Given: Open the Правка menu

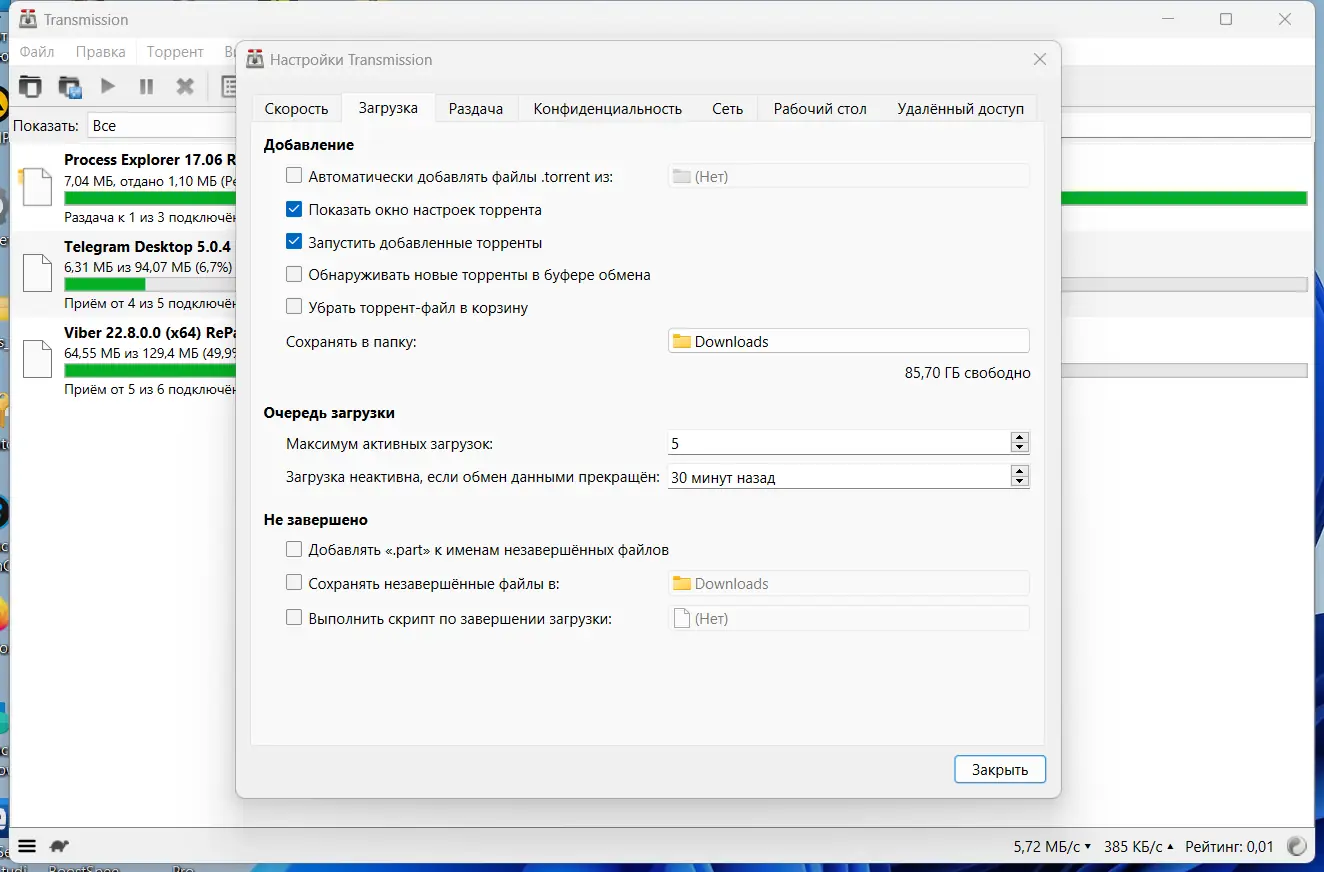Looking at the screenshot, I should pos(101,52).
